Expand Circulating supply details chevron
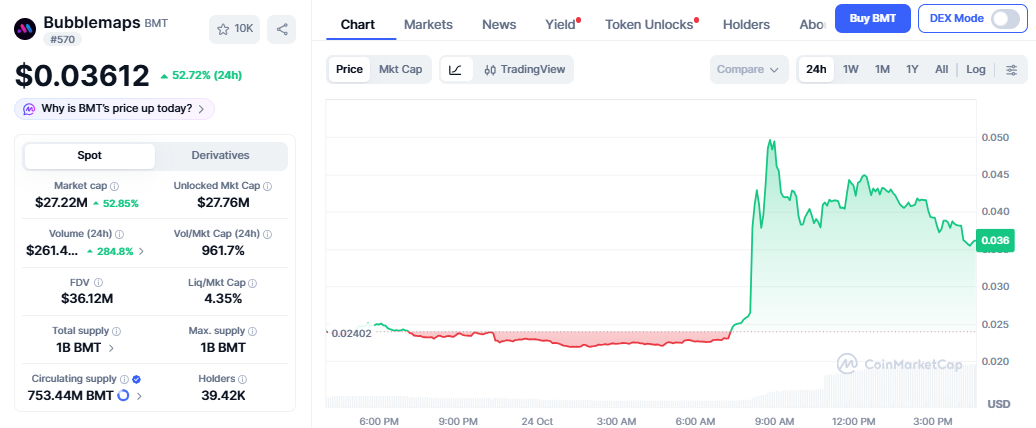The height and width of the screenshot is (428, 1036). tap(139, 396)
